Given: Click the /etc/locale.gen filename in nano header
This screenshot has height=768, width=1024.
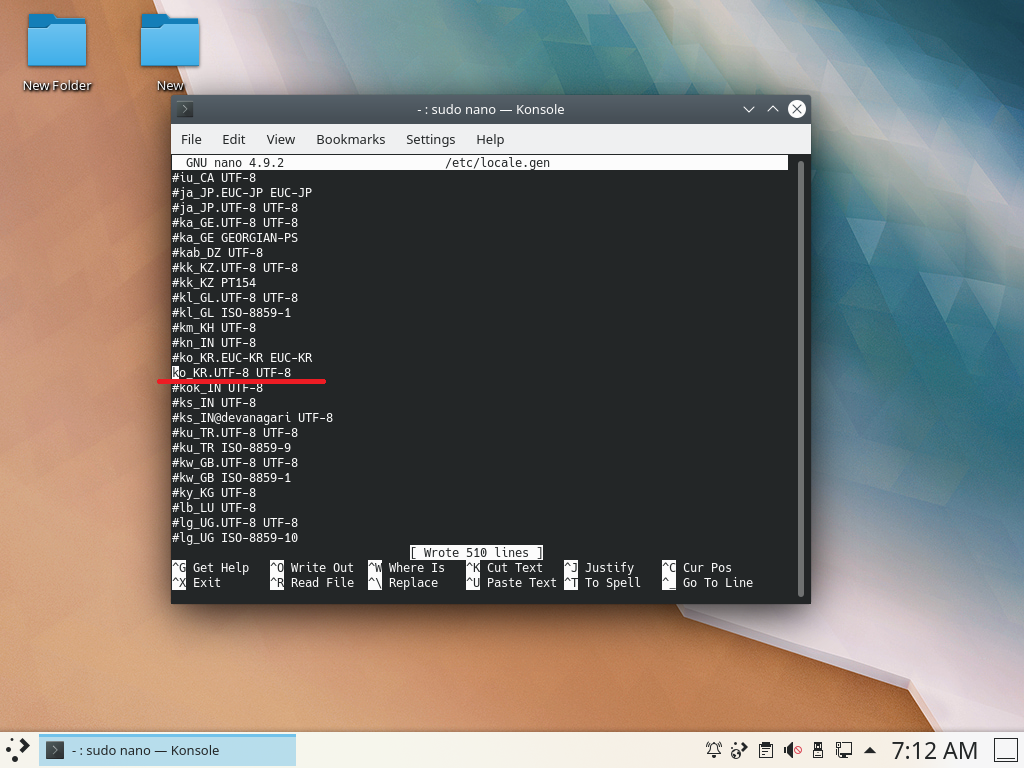Looking at the screenshot, I should point(498,163).
